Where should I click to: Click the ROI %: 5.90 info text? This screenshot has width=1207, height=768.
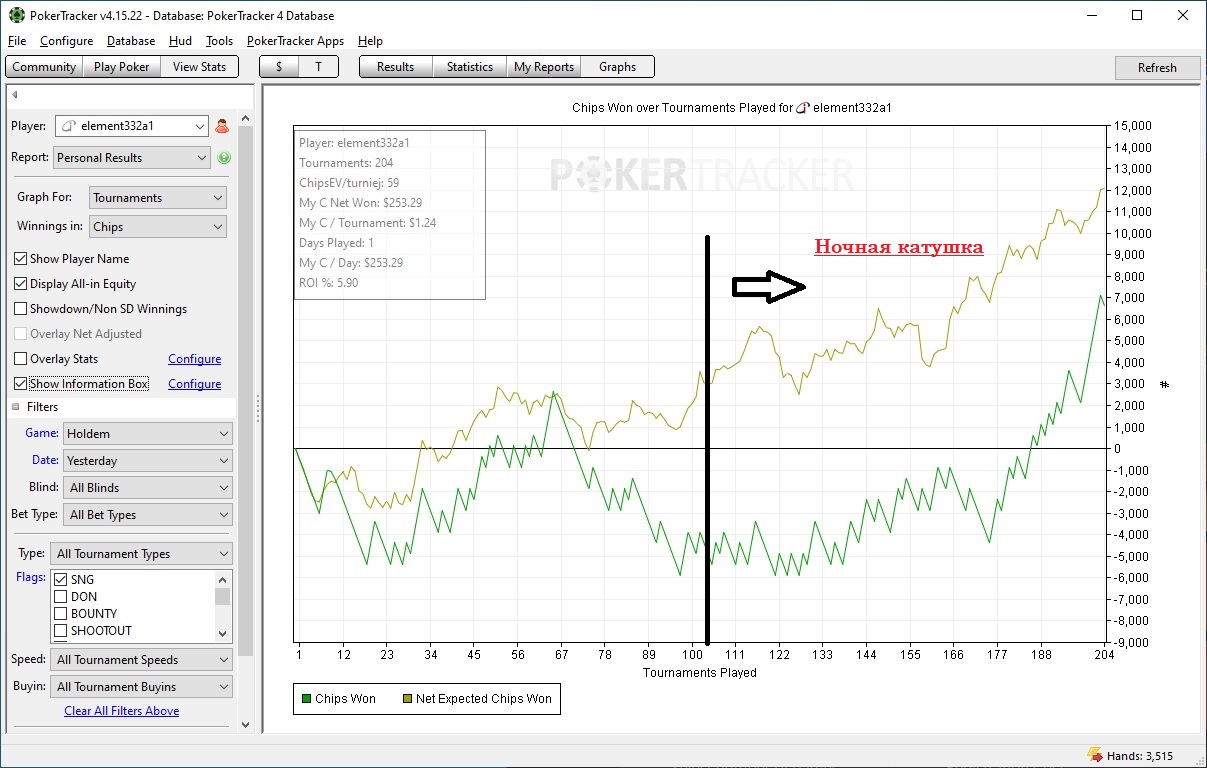(x=329, y=283)
